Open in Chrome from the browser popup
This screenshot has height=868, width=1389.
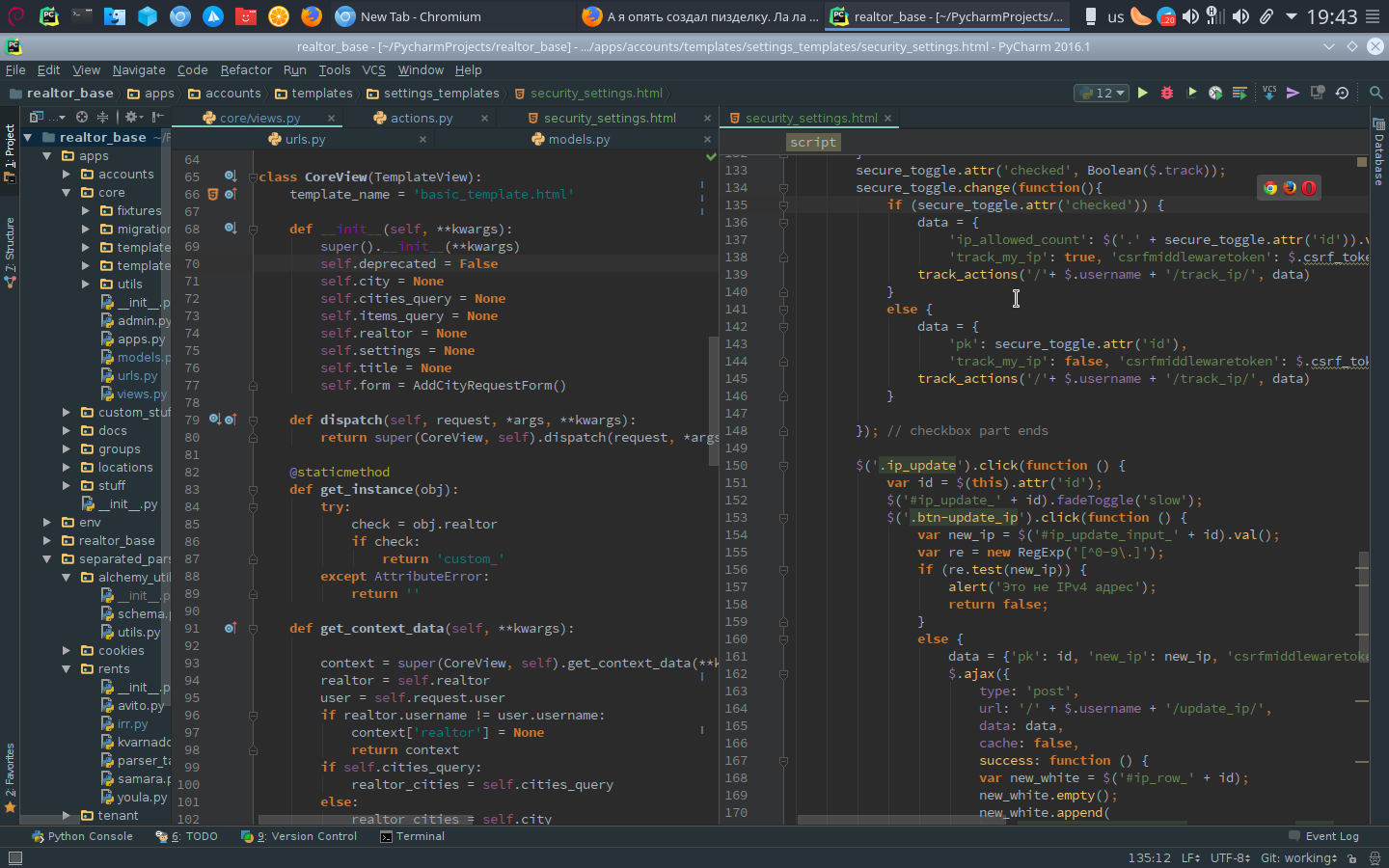1270,188
